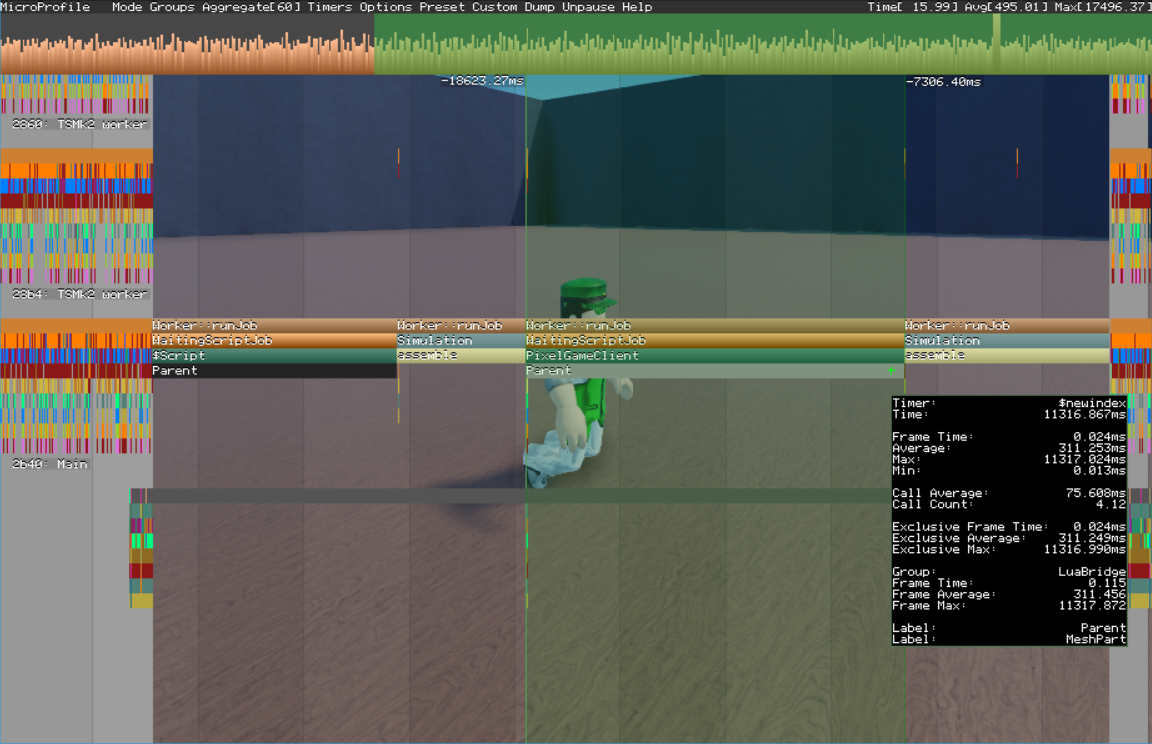Image resolution: width=1152 pixels, height=744 pixels.
Task: Select the Min '0.013ms' value
Action: (x=1099, y=470)
